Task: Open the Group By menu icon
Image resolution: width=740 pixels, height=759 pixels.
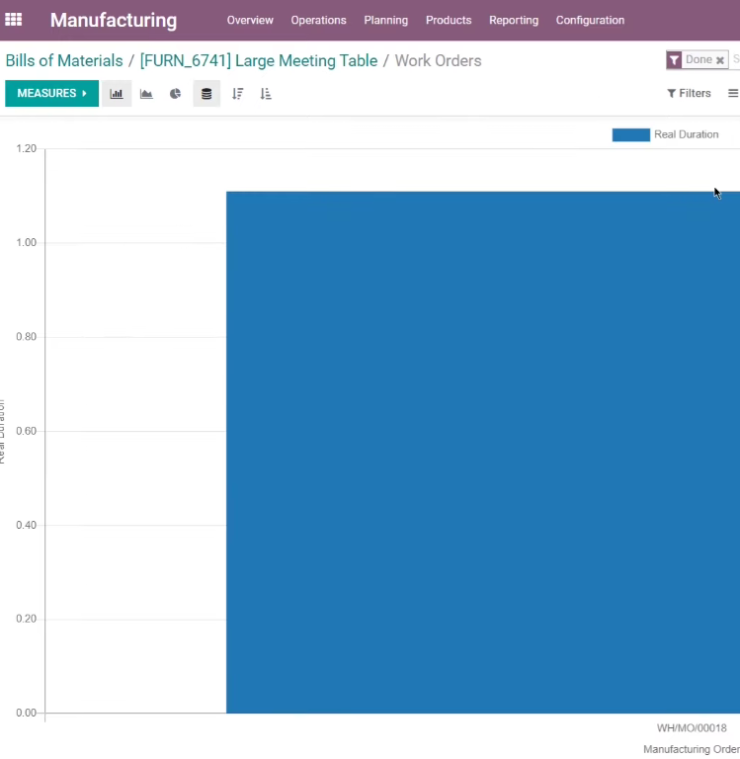Action: (733, 93)
